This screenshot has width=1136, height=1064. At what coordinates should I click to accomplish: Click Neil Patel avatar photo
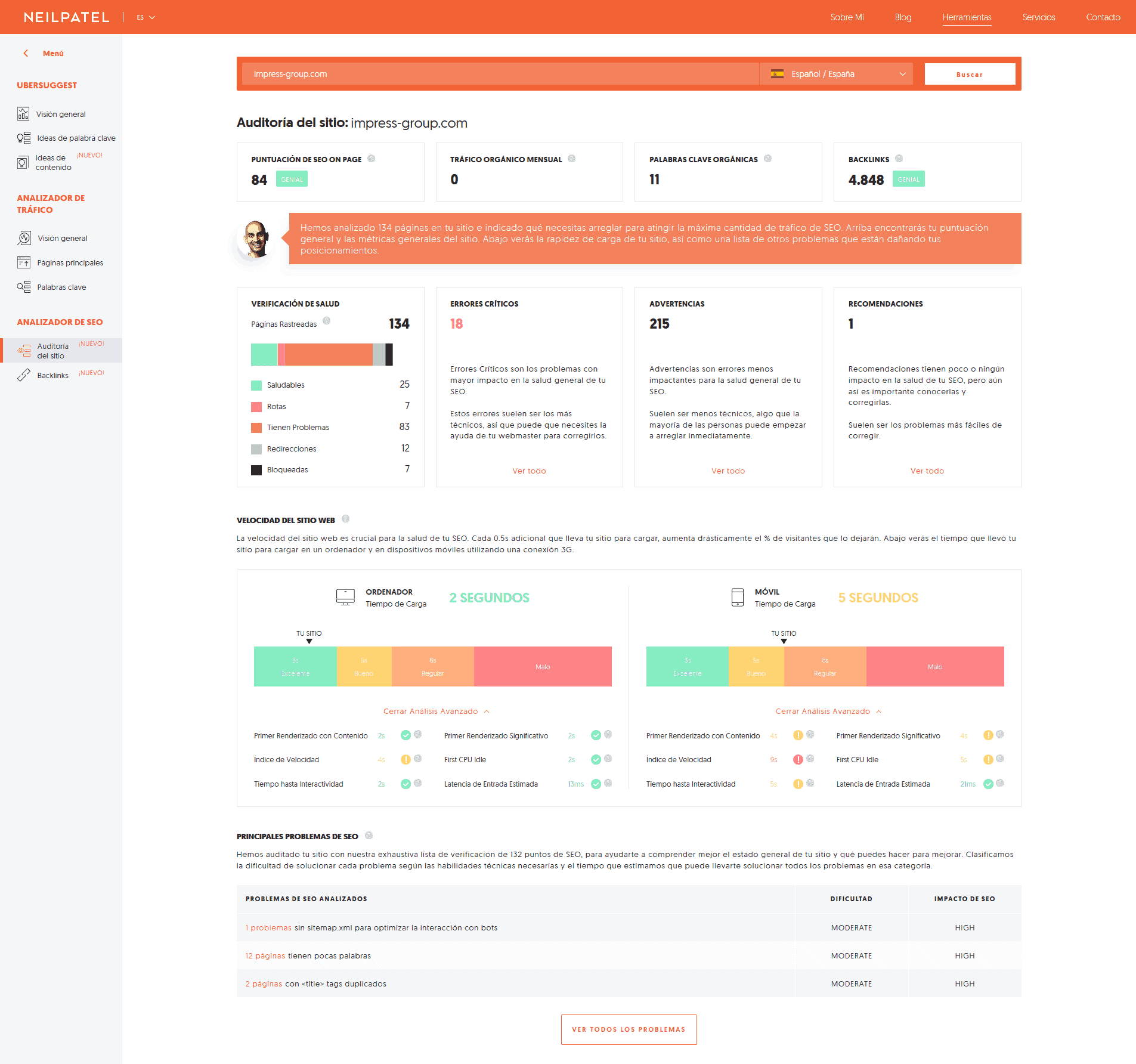(256, 239)
